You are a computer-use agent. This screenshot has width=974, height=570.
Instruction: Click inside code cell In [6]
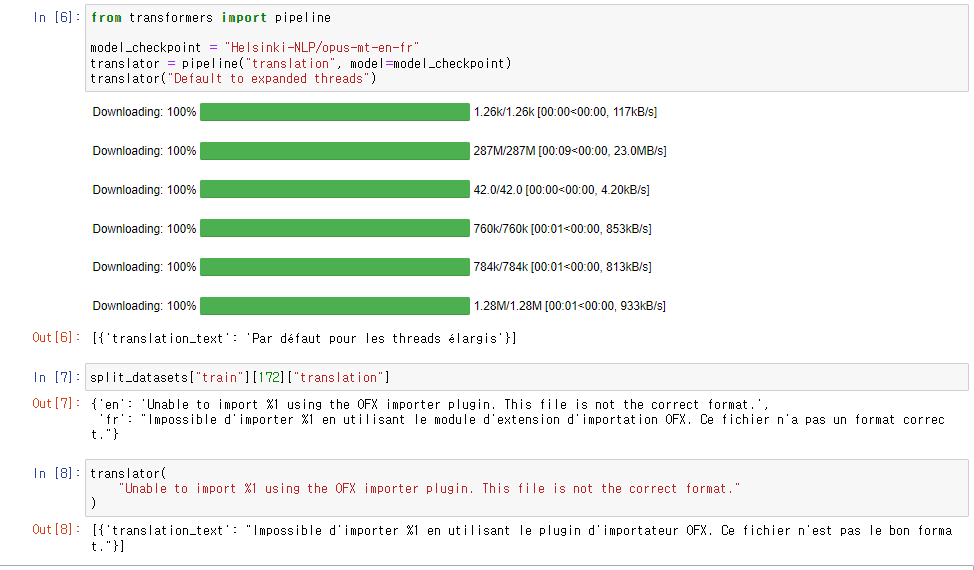[527, 48]
